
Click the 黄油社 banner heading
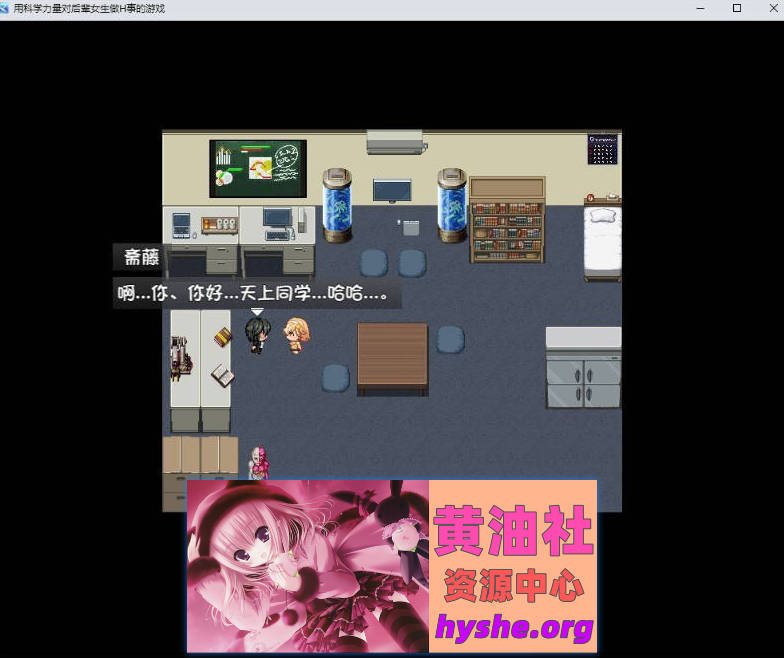[514, 530]
